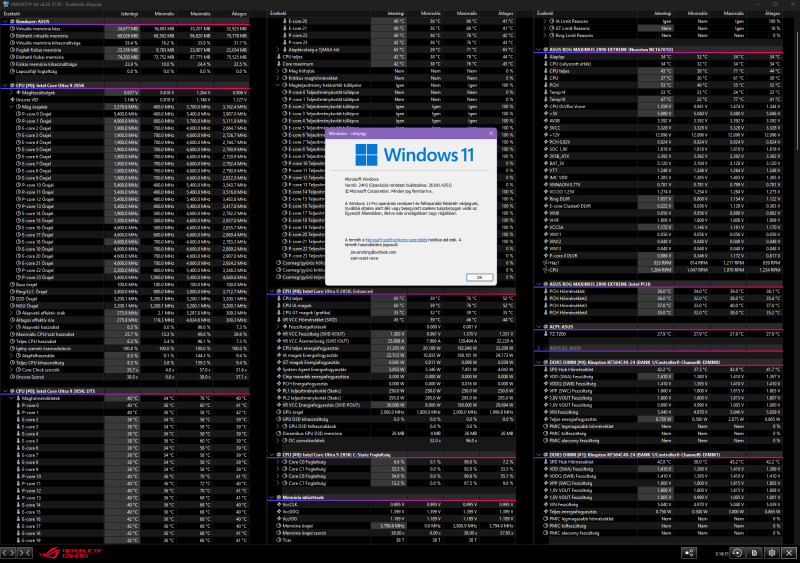800x563 pixels.
Task: Expand GT Limit Reasons
Action: pos(544,29)
